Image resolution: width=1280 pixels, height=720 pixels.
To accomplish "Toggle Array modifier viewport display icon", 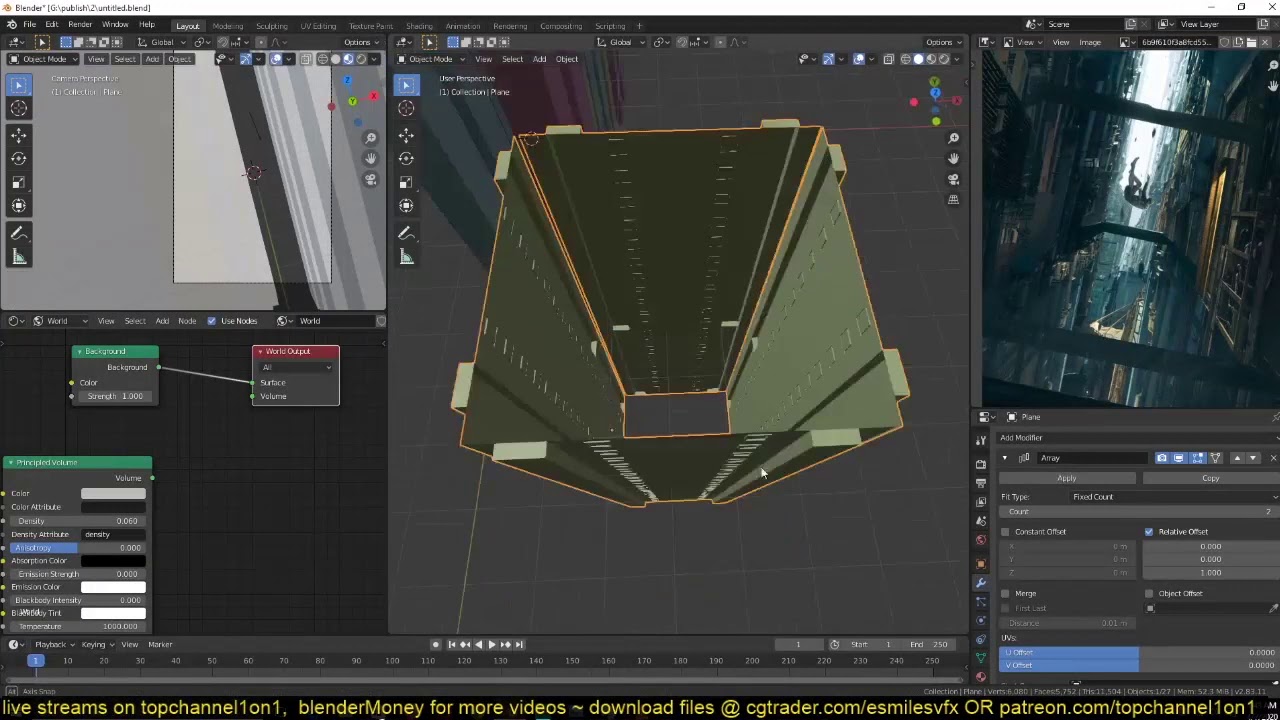I will tap(1180, 458).
